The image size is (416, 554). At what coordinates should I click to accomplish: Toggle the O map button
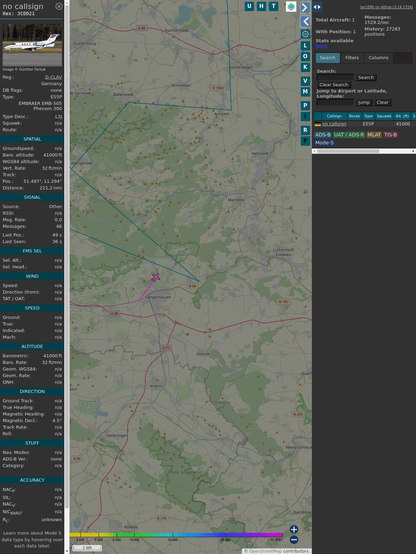(x=305, y=56)
